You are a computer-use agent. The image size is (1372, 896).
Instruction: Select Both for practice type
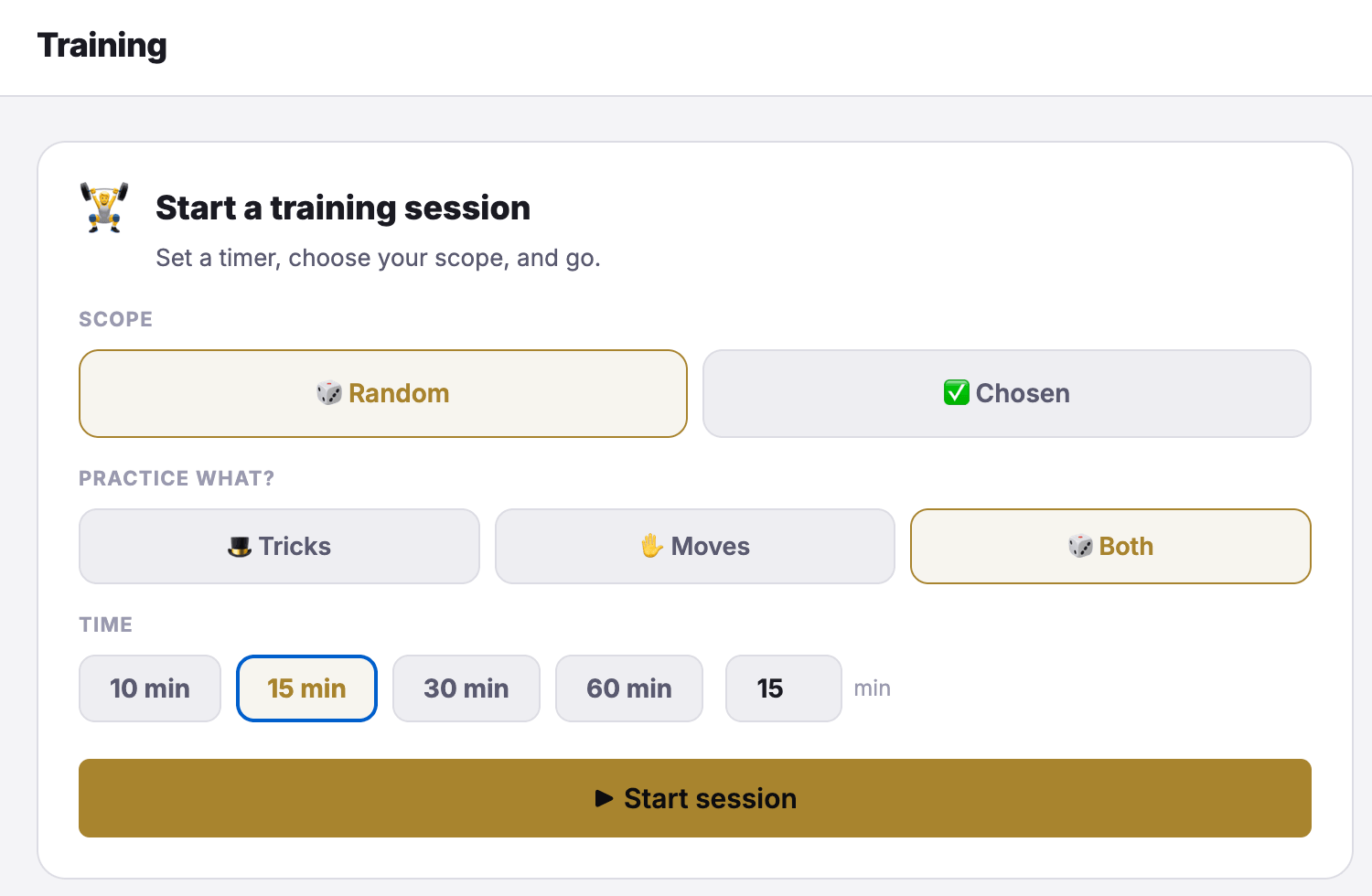(x=1110, y=546)
